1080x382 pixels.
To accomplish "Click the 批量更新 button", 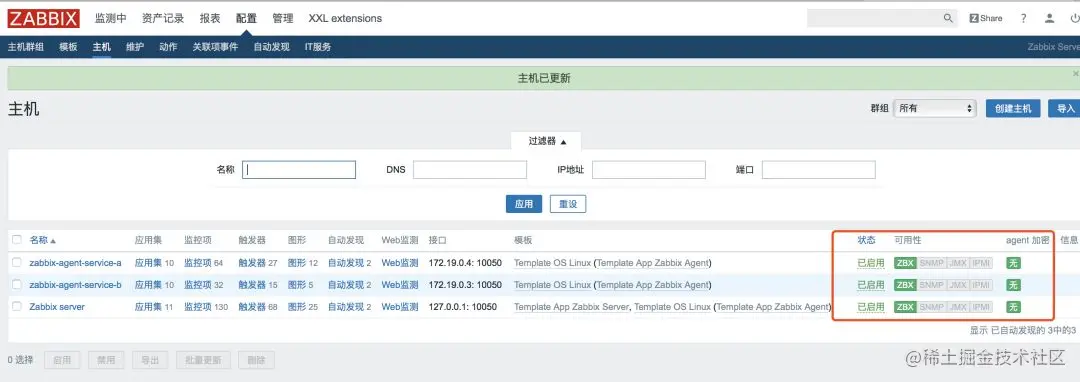I will [202, 360].
